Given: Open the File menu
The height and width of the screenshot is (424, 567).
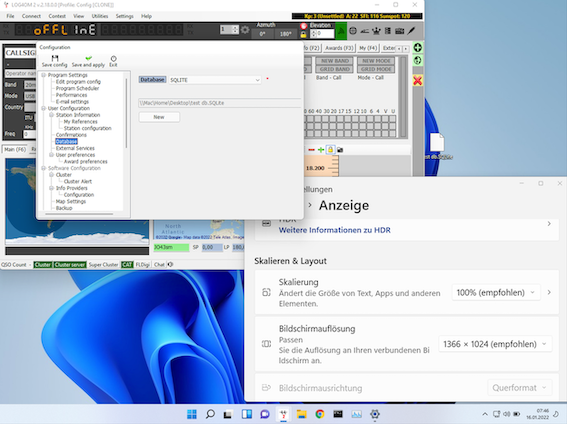Looking at the screenshot, I should (x=10, y=16).
